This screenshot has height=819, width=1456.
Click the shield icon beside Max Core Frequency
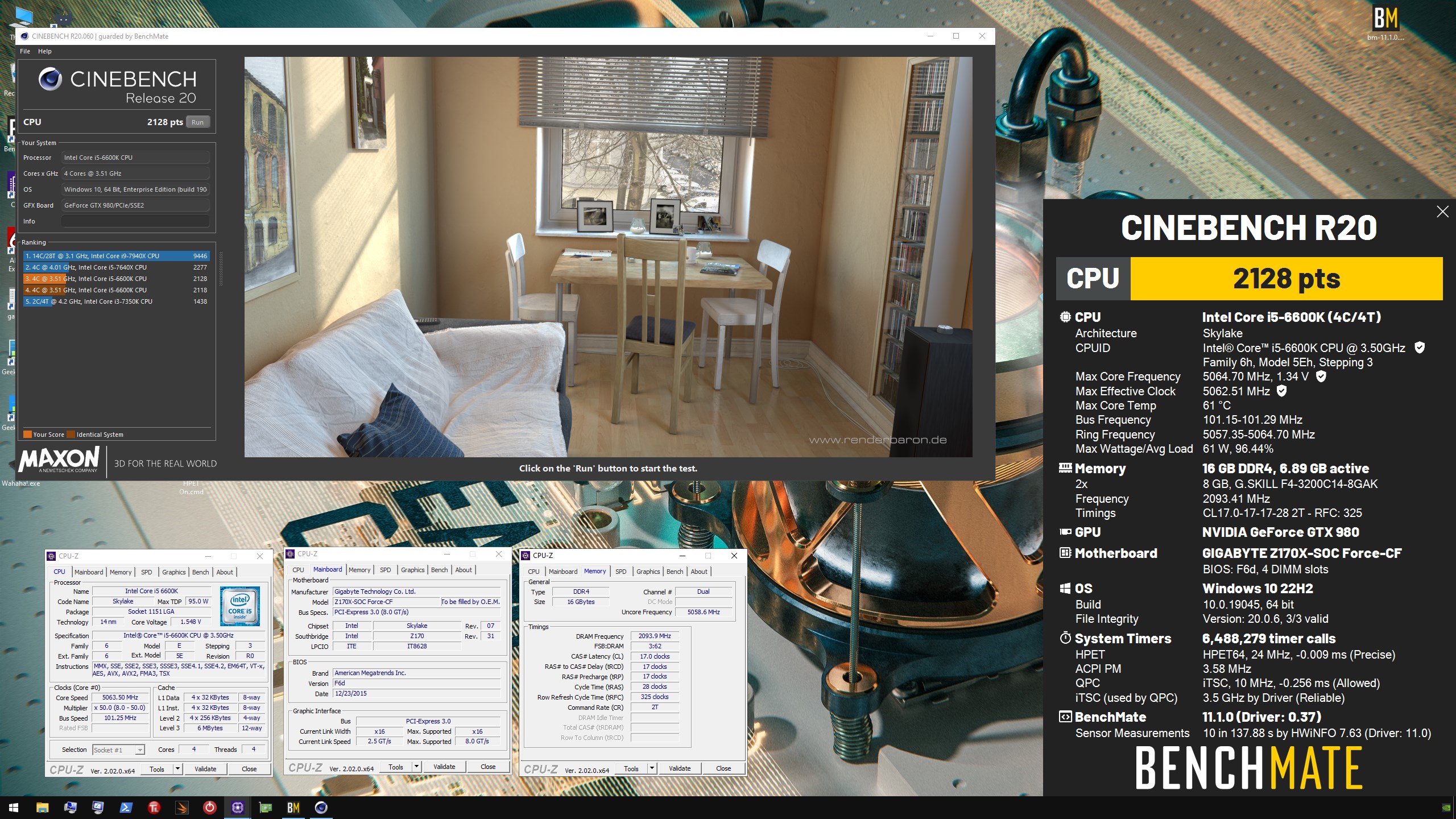click(x=1321, y=376)
